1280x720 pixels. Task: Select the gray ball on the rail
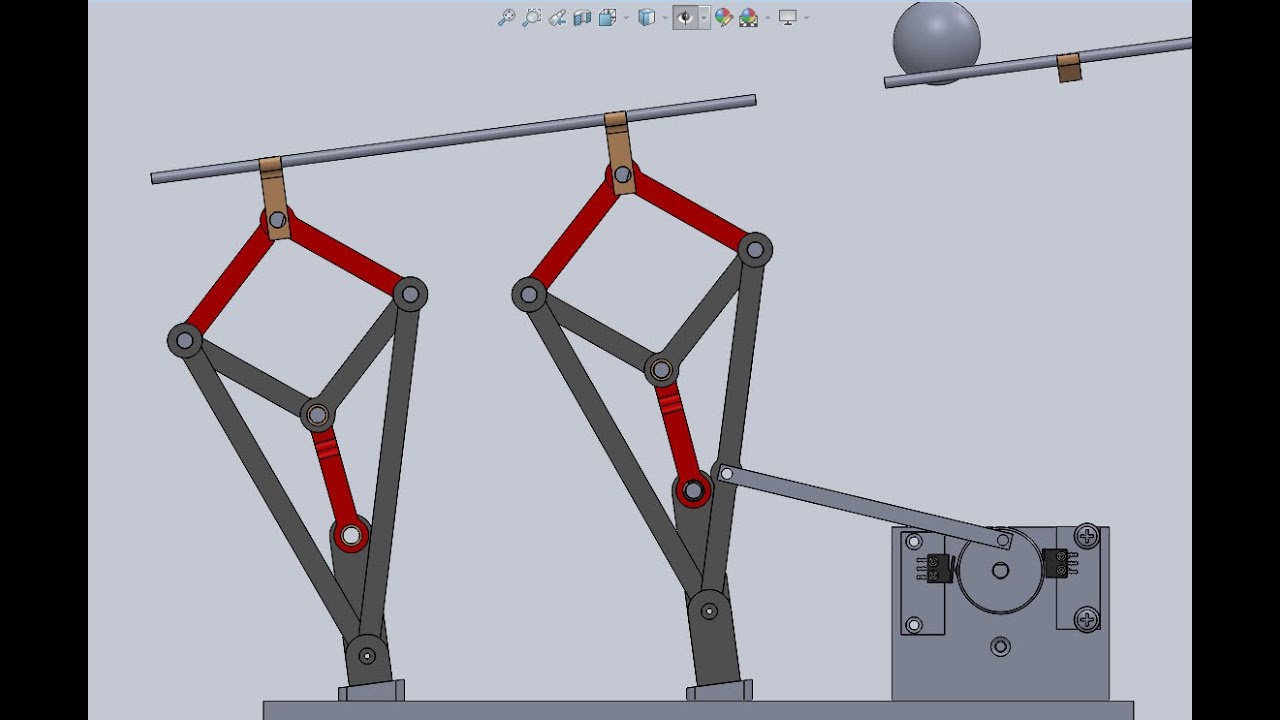coord(936,40)
